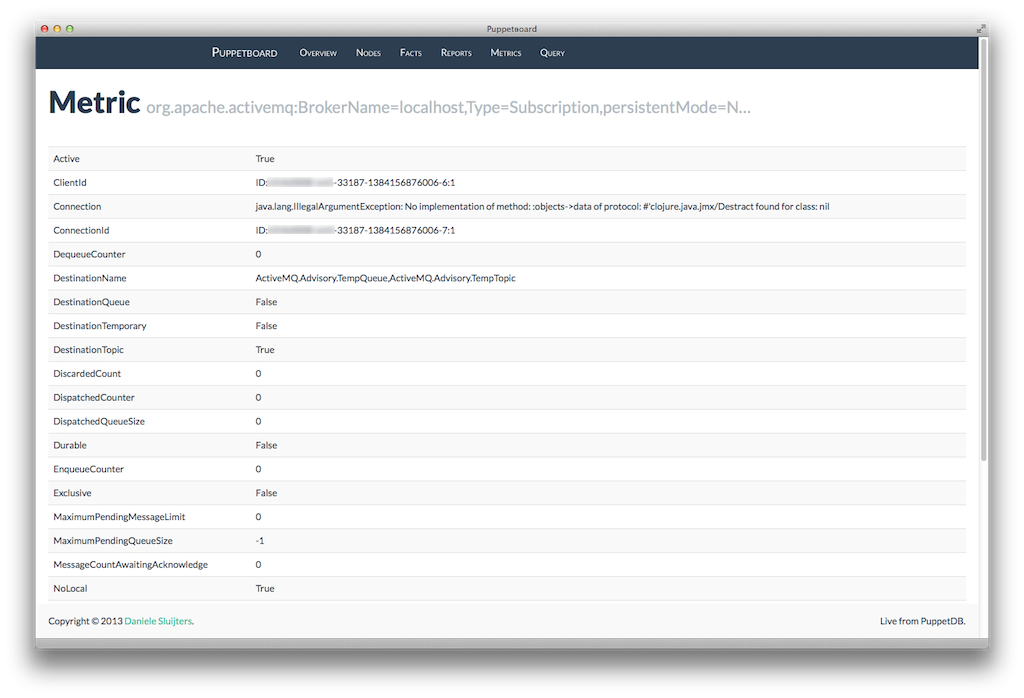
Task: Open the Facts navigation item
Action: click(411, 53)
